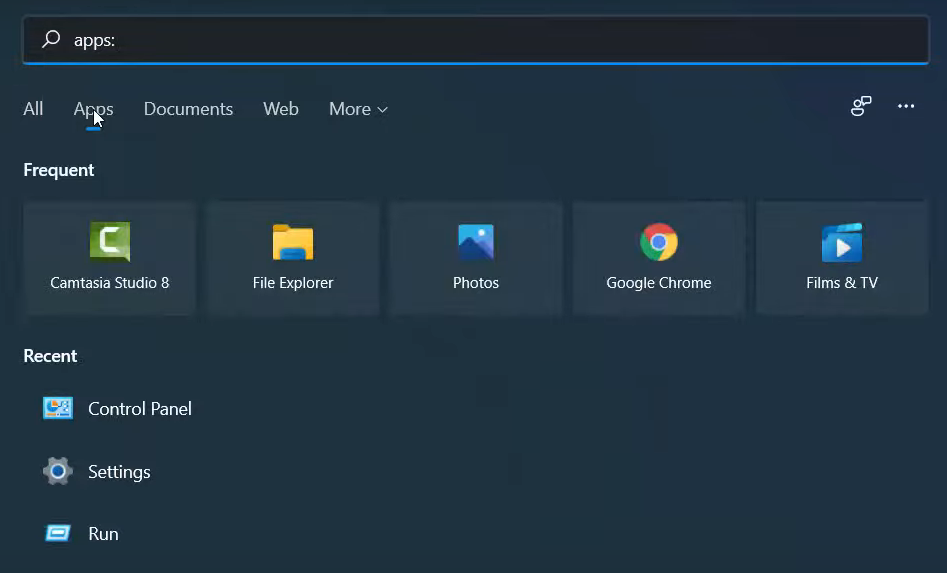Focus the search box containing "apps:"
This screenshot has height=573, width=947.
(x=500, y=40)
